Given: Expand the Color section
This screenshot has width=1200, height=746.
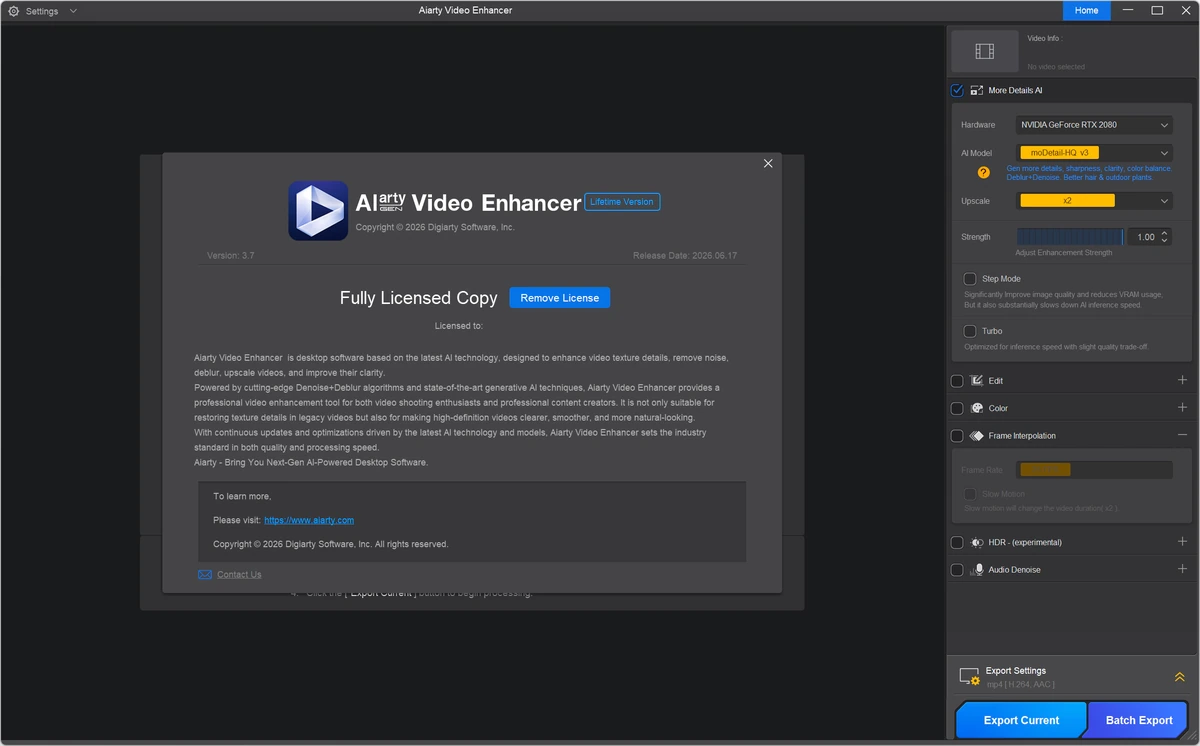Looking at the screenshot, I should pyautogui.click(x=1182, y=408).
